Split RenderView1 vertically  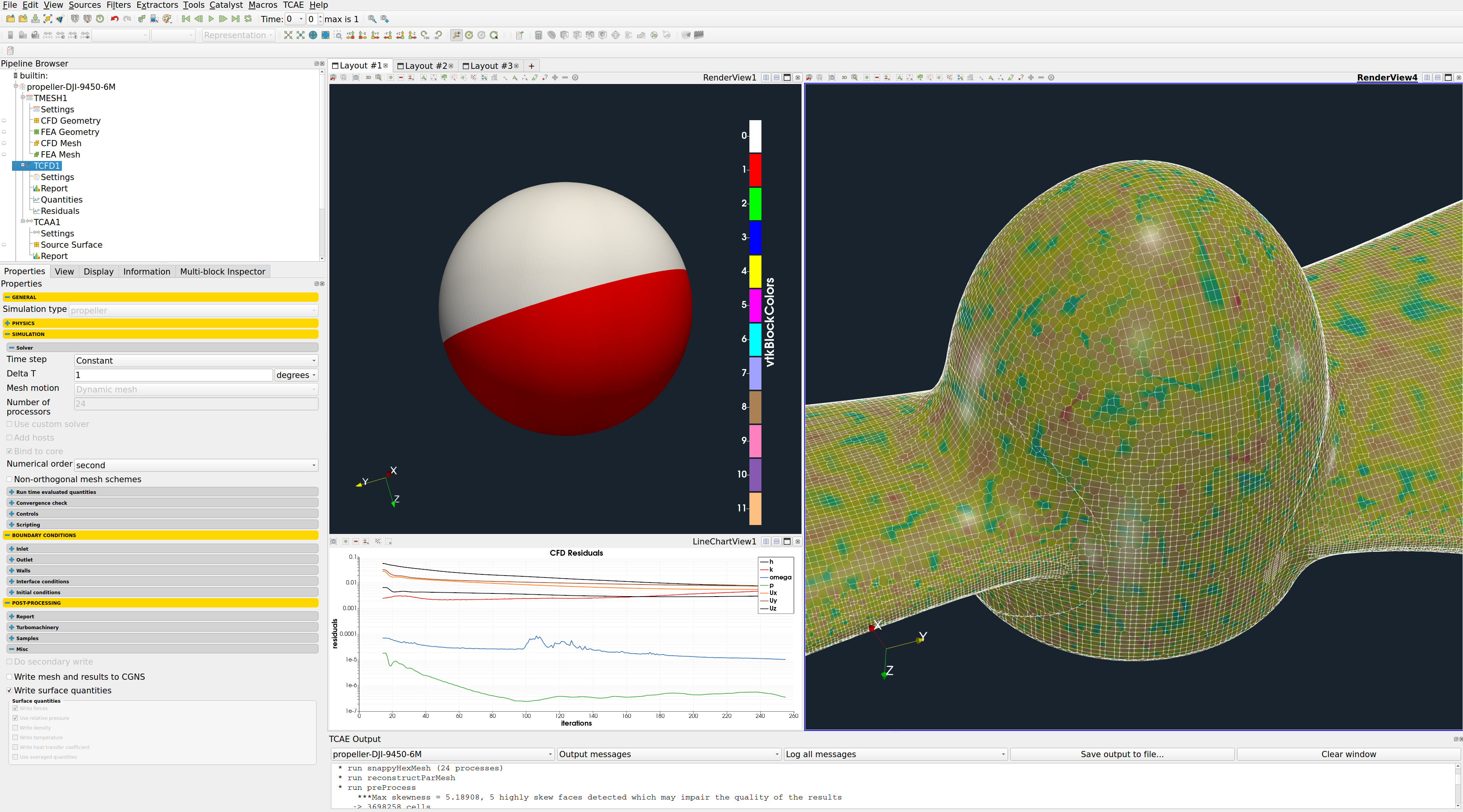coord(776,78)
